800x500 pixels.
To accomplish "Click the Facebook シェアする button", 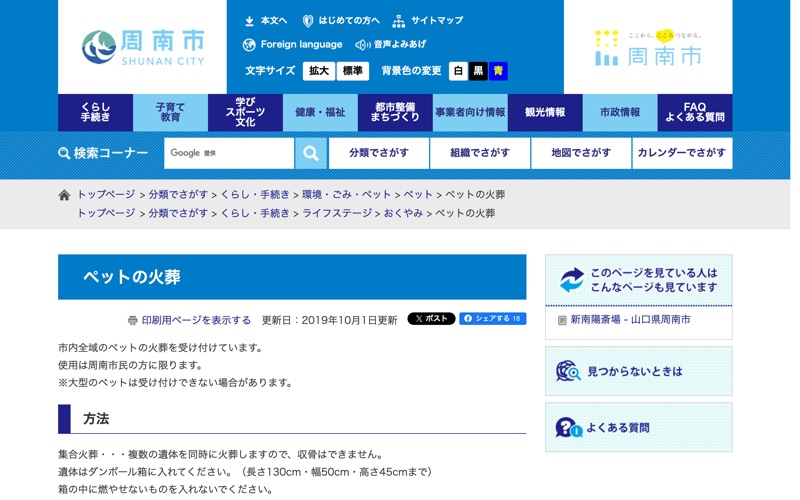I will coord(493,319).
